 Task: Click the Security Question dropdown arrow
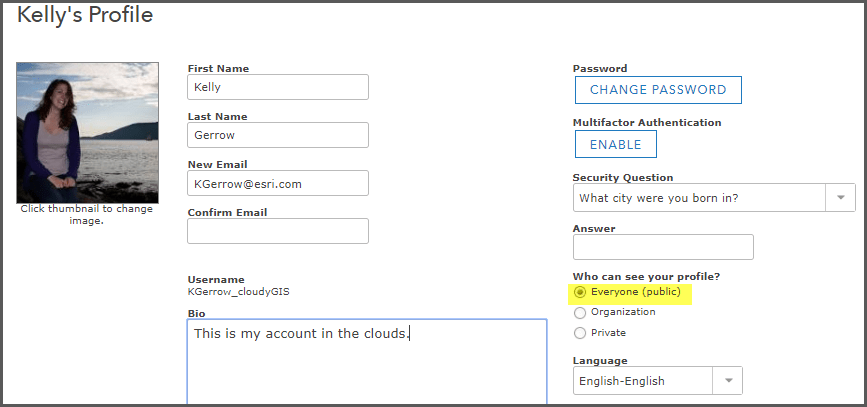coord(840,198)
